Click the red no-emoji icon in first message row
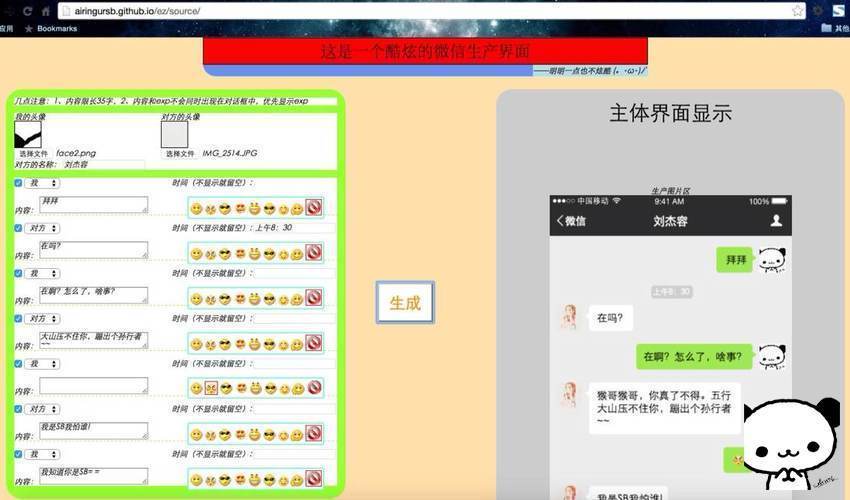This screenshot has width=850, height=500. tap(313, 207)
